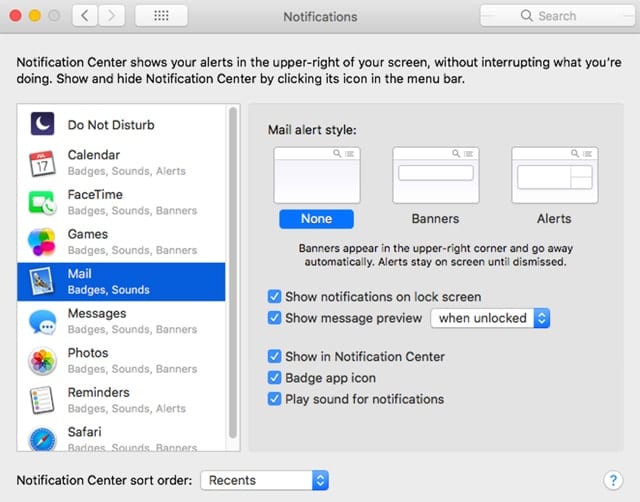The width and height of the screenshot is (640, 502).
Task: Open help with the question mark button
Action: pyautogui.click(x=613, y=480)
